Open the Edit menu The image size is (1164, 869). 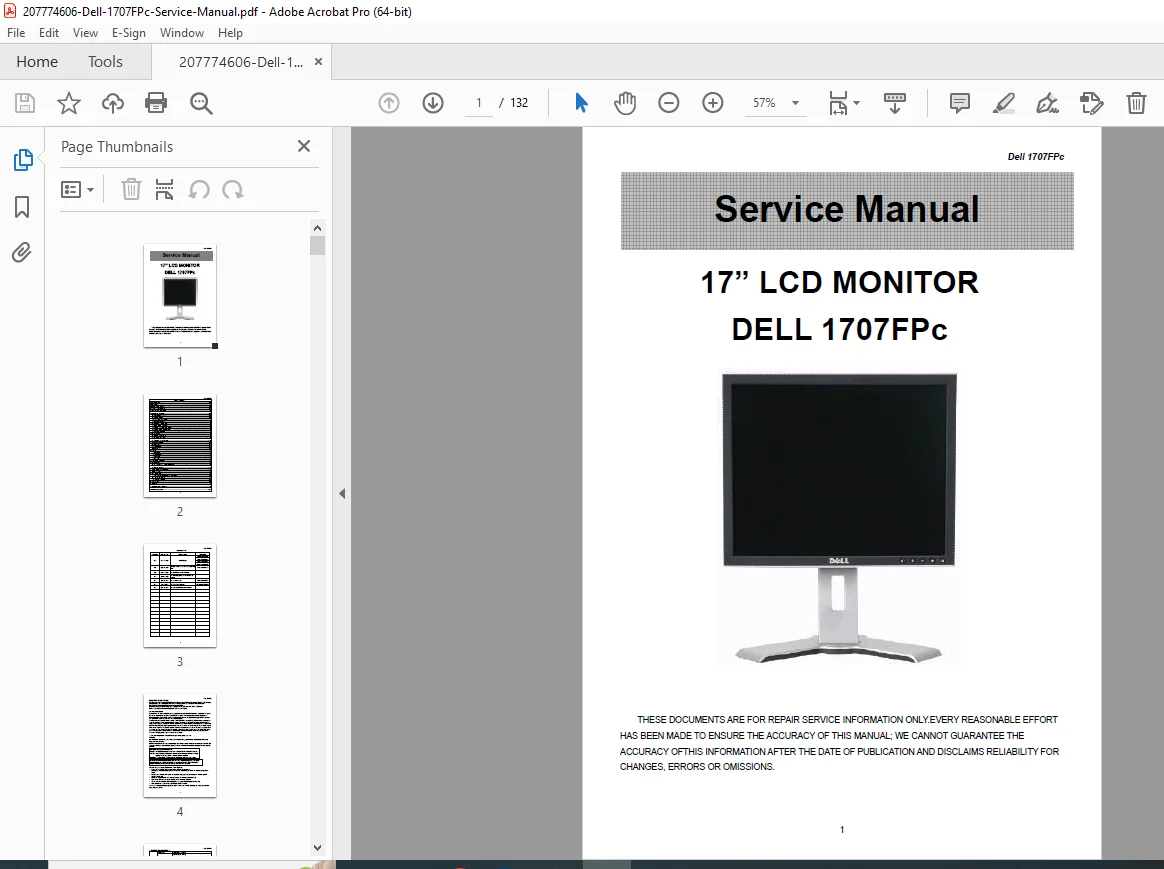49,33
